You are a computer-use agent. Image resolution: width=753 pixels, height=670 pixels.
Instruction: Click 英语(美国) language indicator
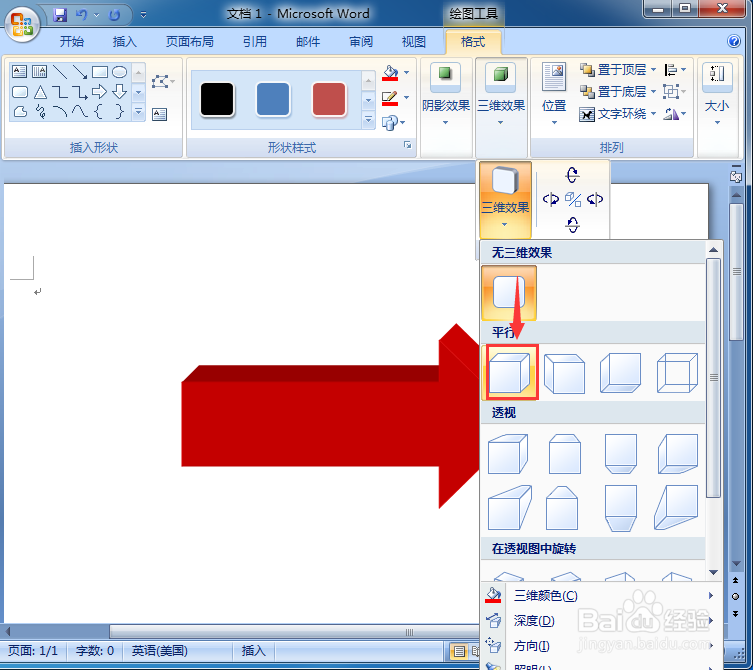pos(159,651)
